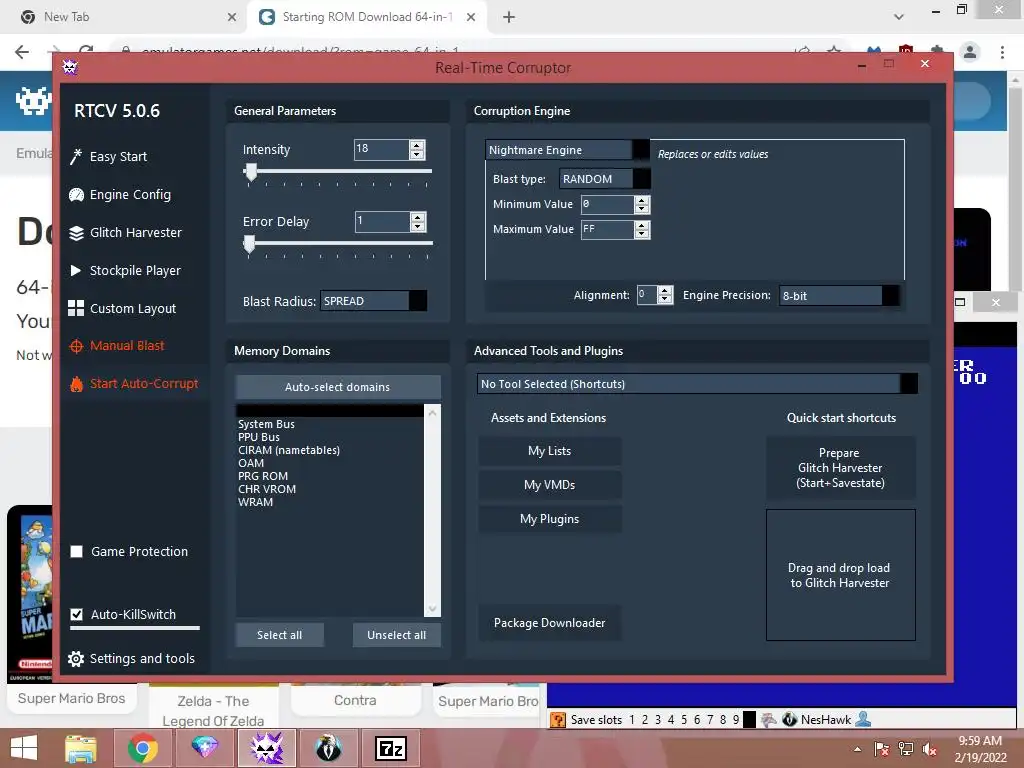Open the No Tool Selected (Shortcuts) dropdown
1024x768 pixels.
click(x=697, y=384)
